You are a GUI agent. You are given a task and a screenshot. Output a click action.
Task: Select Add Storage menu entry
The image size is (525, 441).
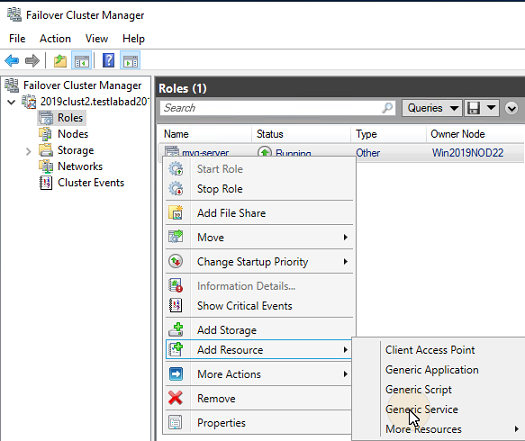pos(260,330)
